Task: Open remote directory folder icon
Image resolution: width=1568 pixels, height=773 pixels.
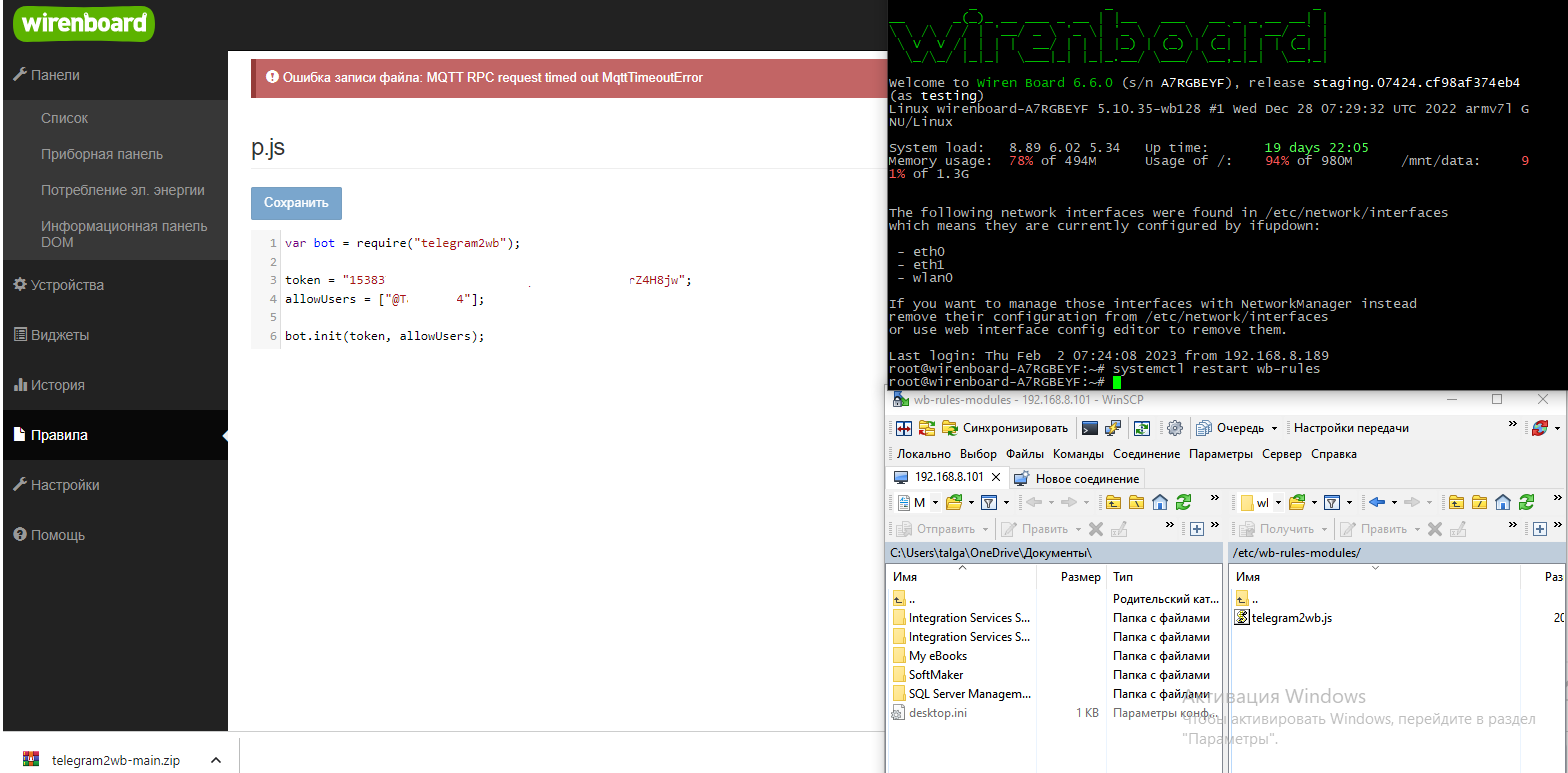Action: click(1297, 503)
